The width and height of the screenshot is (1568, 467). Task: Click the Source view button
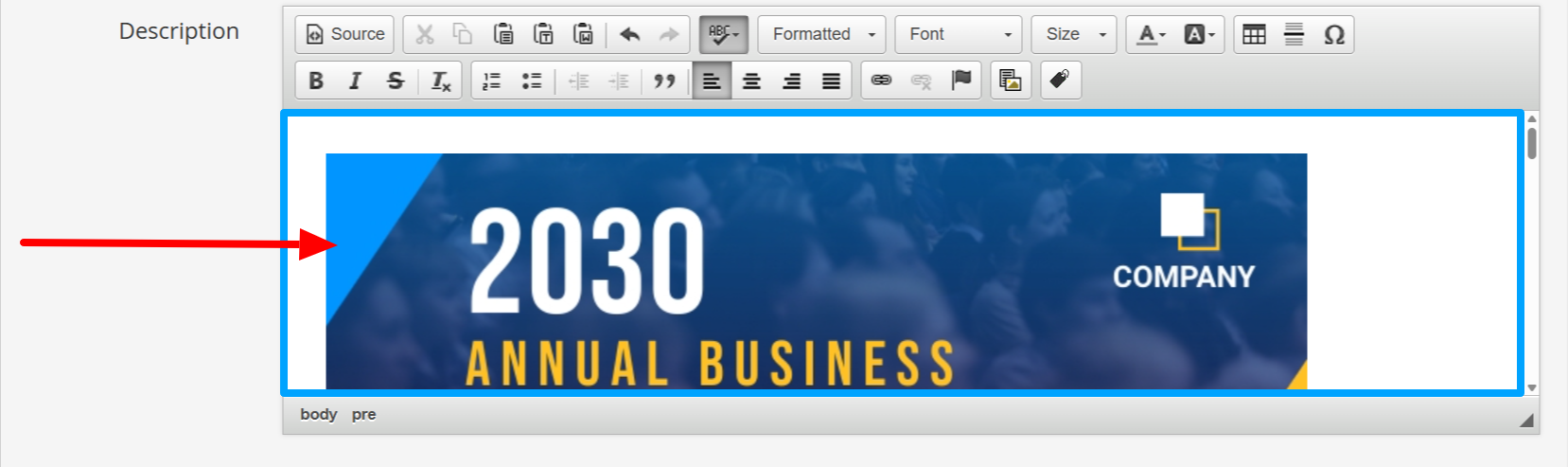(344, 34)
